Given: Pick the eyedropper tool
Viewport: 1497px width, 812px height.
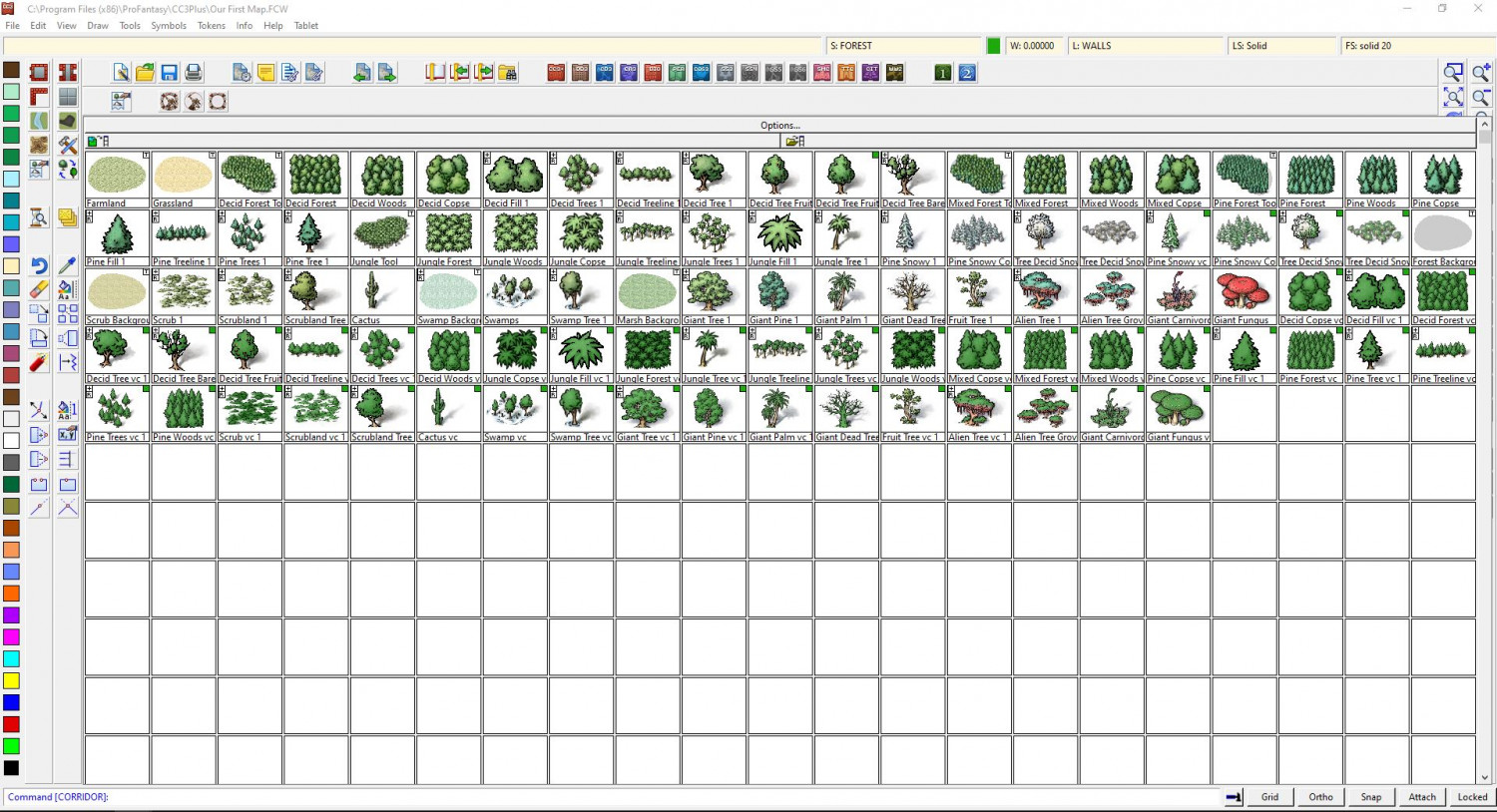Looking at the screenshot, I should pyautogui.click(x=67, y=265).
